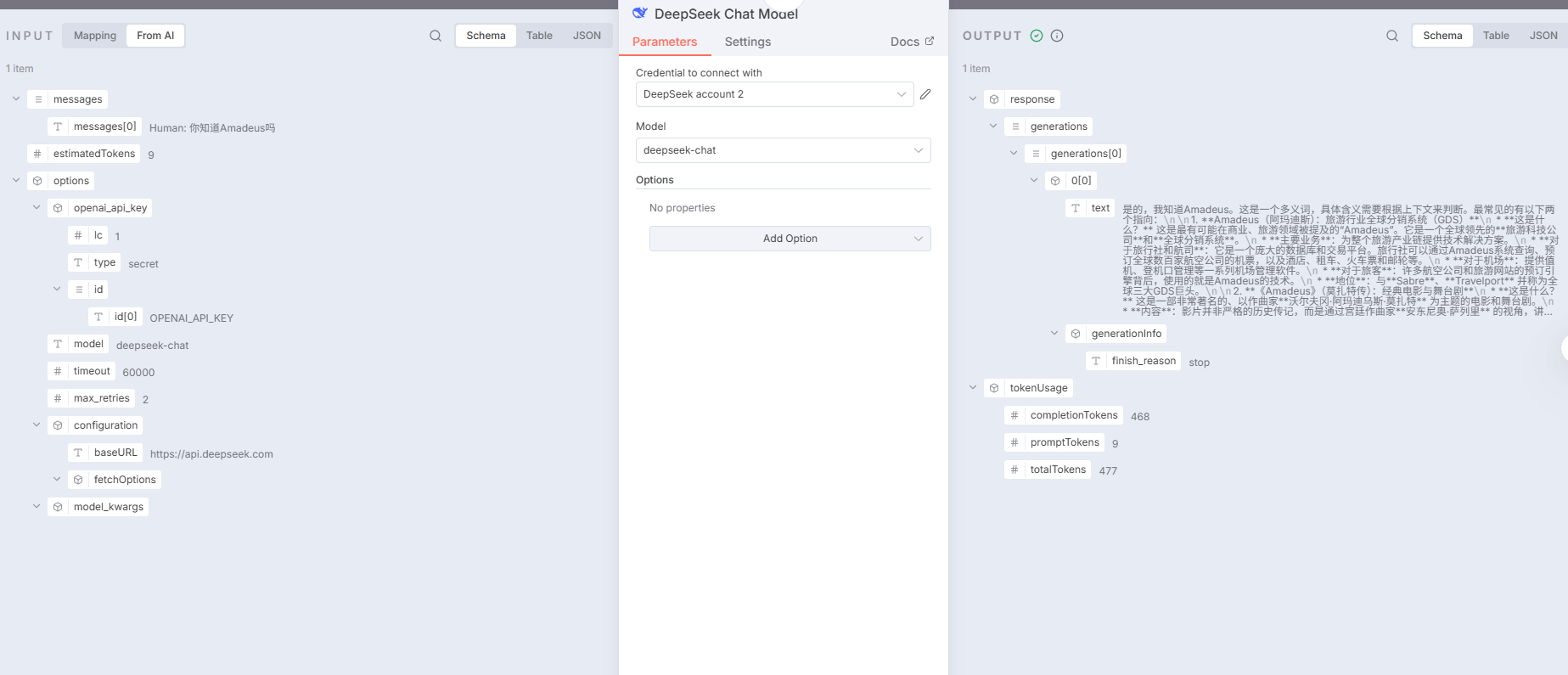Click the text field pill in output
This screenshot has height=675, width=1568.
1090,208
